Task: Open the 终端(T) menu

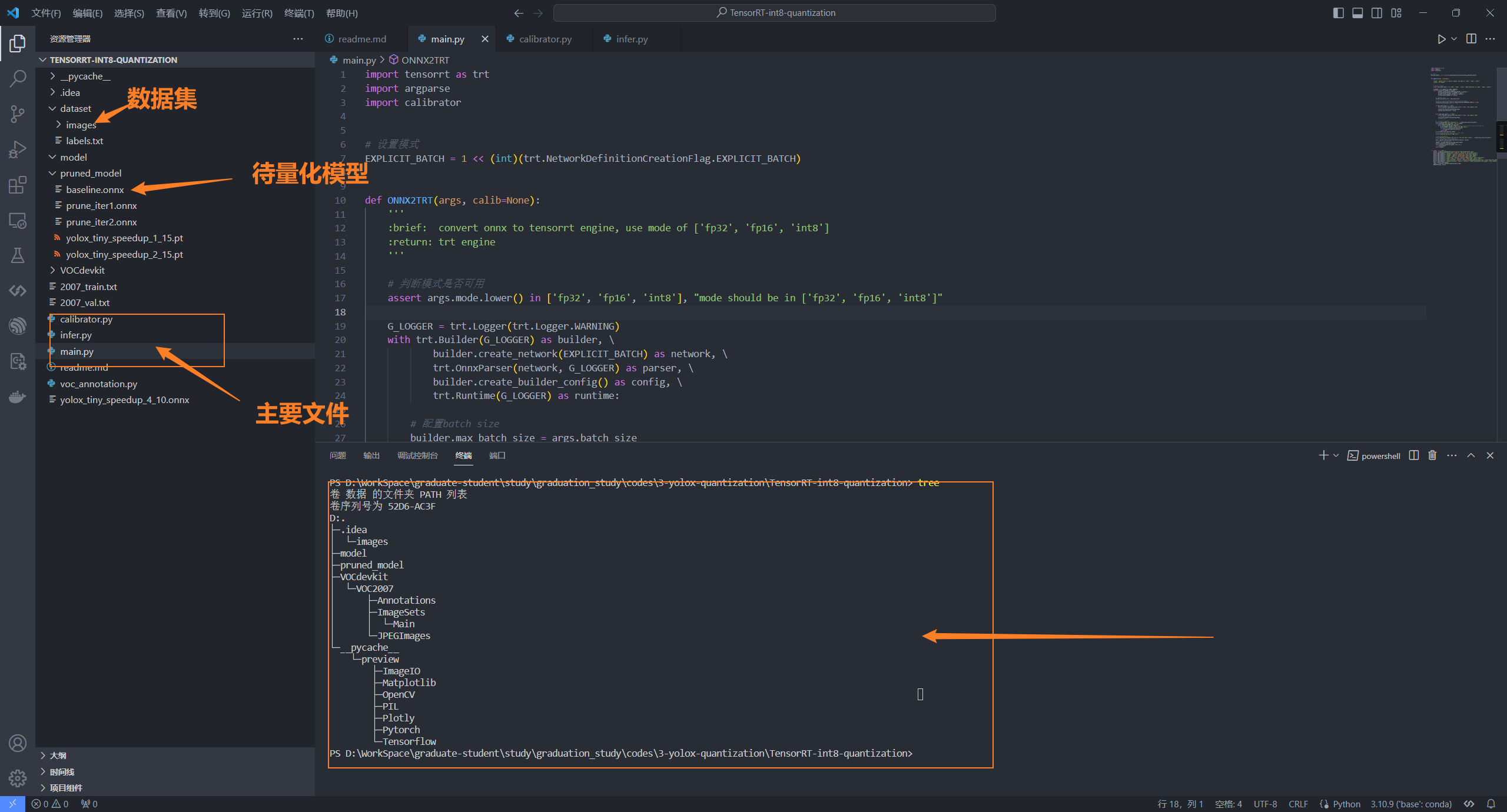Action: [x=298, y=13]
